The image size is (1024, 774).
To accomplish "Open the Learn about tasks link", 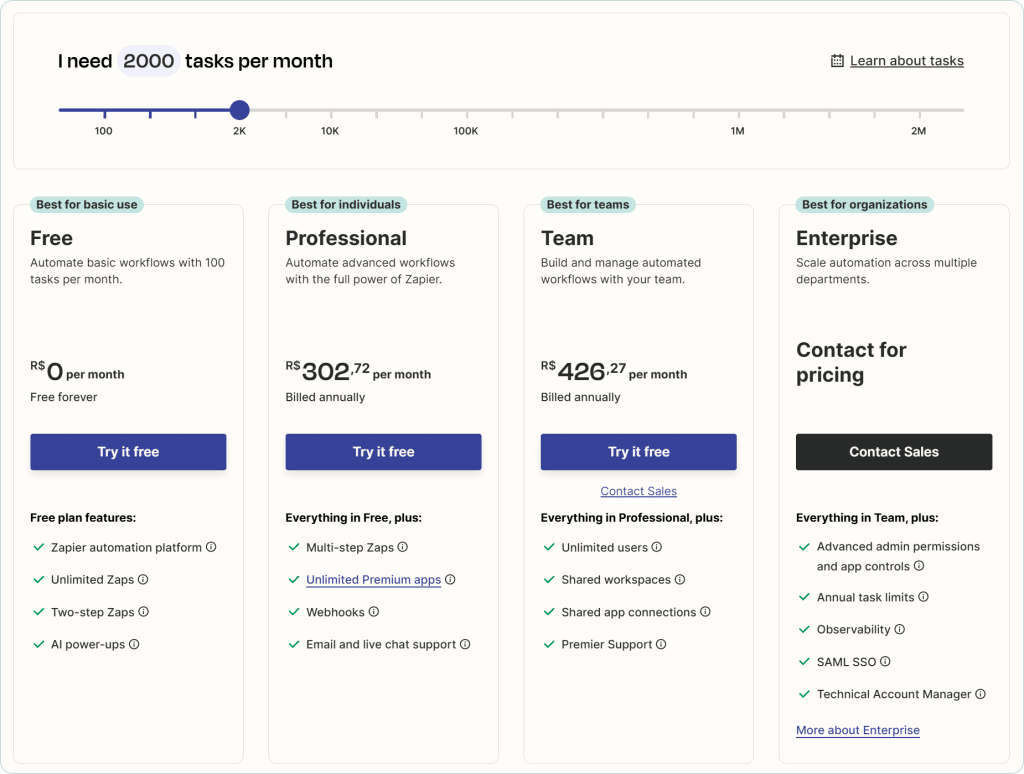I will click(906, 61).
